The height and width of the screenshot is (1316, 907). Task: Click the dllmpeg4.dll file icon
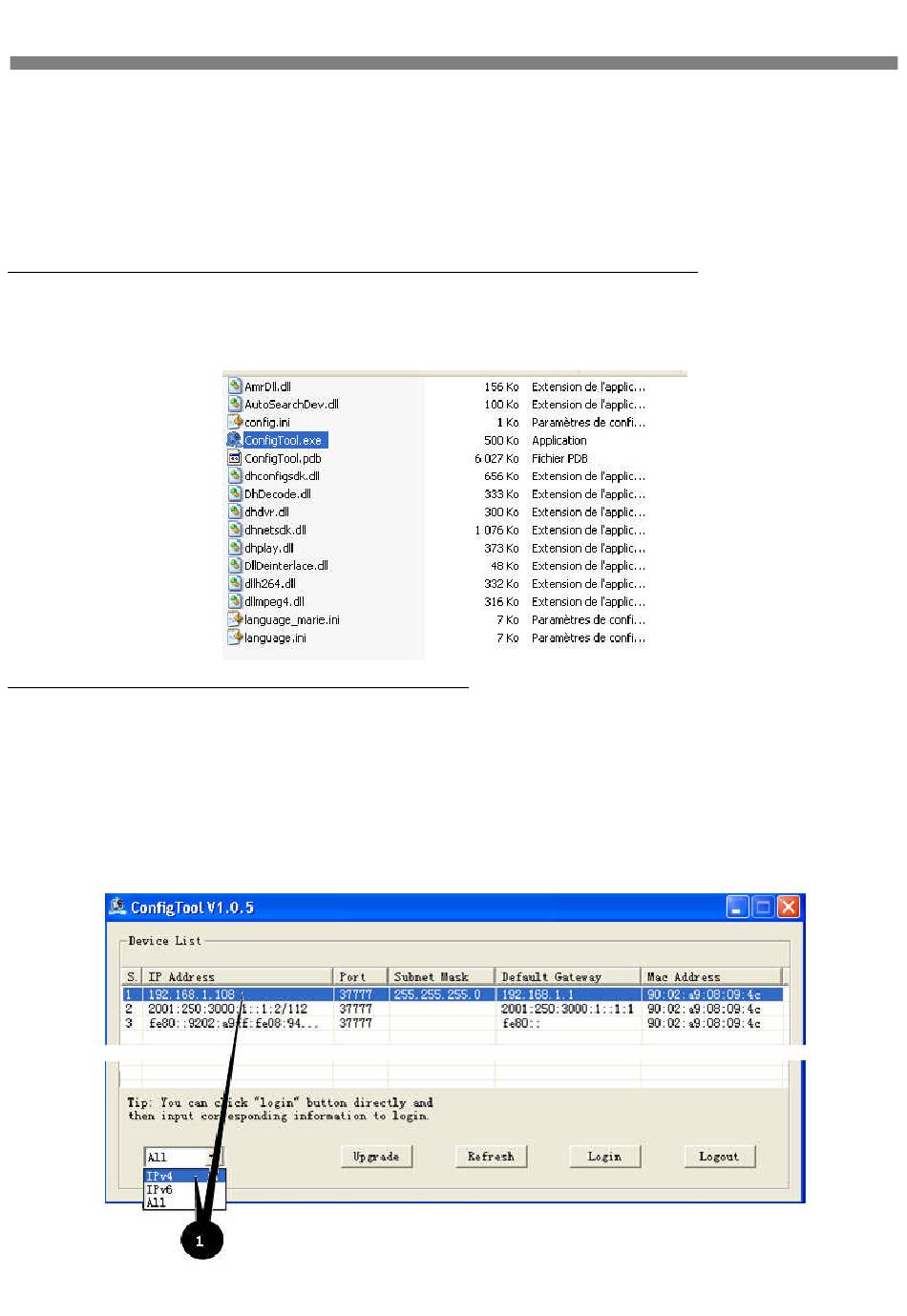[x=236, y=601]
